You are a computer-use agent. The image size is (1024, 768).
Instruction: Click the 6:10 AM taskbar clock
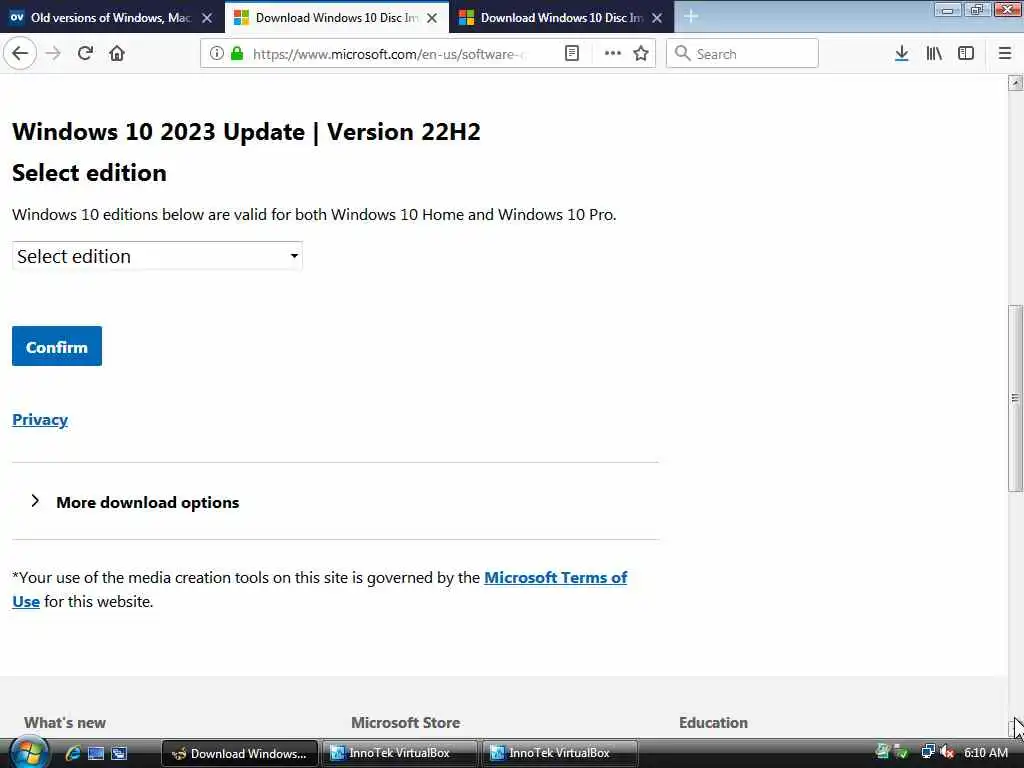(986, 753)
